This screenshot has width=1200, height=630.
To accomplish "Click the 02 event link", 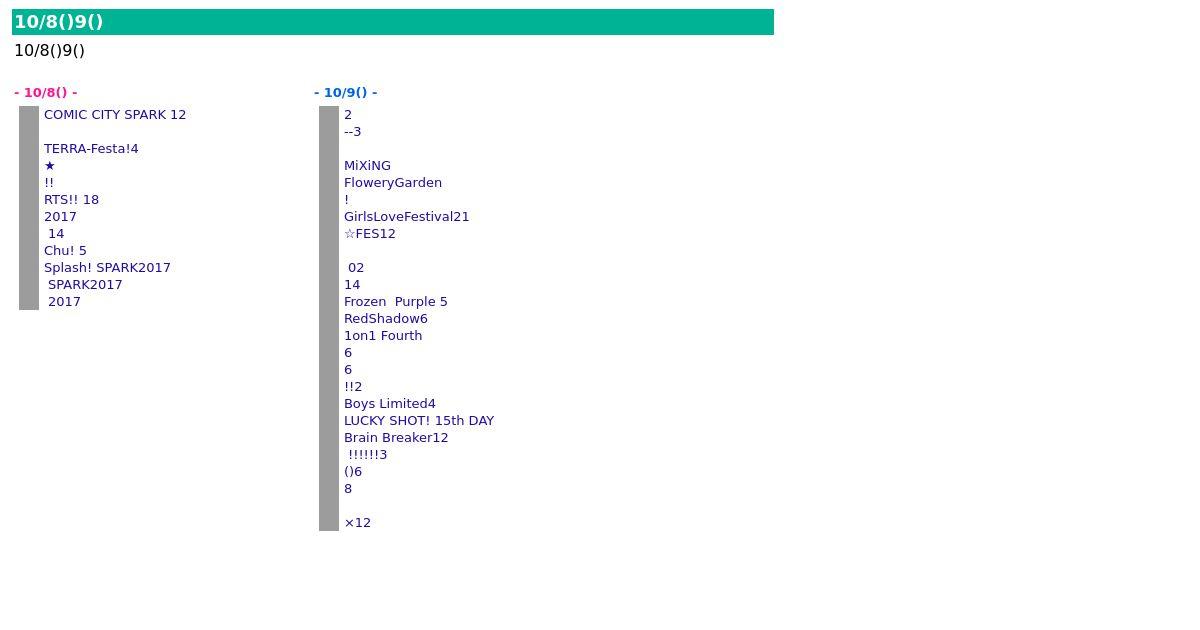I will click(356, 268).
